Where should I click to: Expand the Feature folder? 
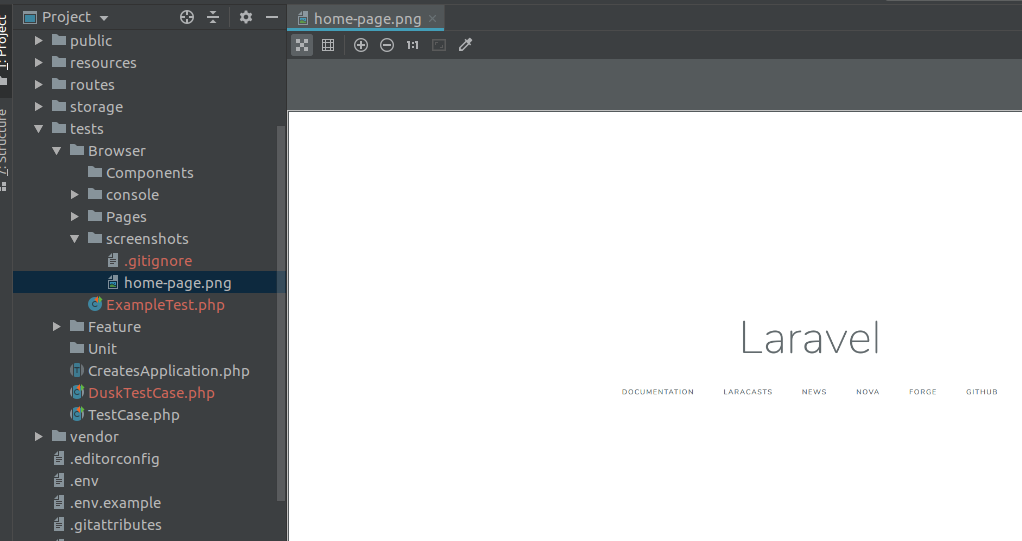tap(57, 327)
